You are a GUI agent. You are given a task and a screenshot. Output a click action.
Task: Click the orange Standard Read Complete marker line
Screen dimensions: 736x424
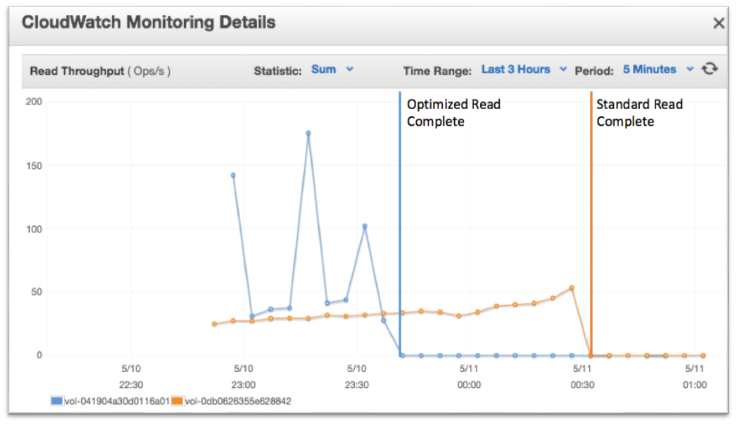tap(591, 223)
